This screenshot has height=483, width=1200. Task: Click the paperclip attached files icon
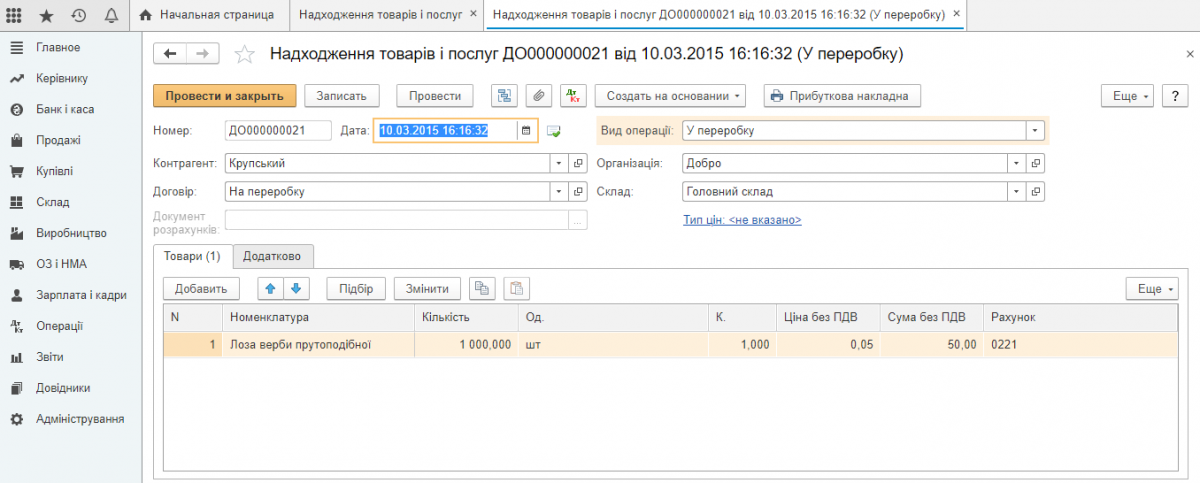538,96
